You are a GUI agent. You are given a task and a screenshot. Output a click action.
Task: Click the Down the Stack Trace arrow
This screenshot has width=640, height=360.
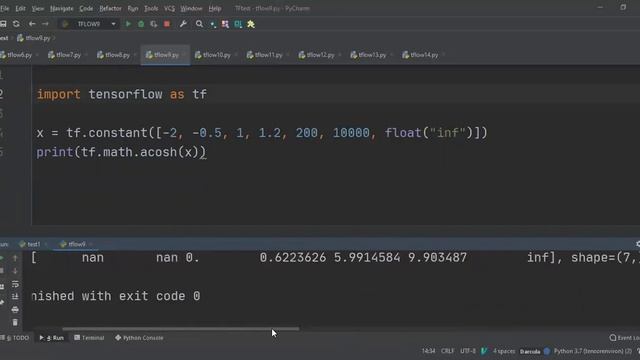tap(15, 271)
